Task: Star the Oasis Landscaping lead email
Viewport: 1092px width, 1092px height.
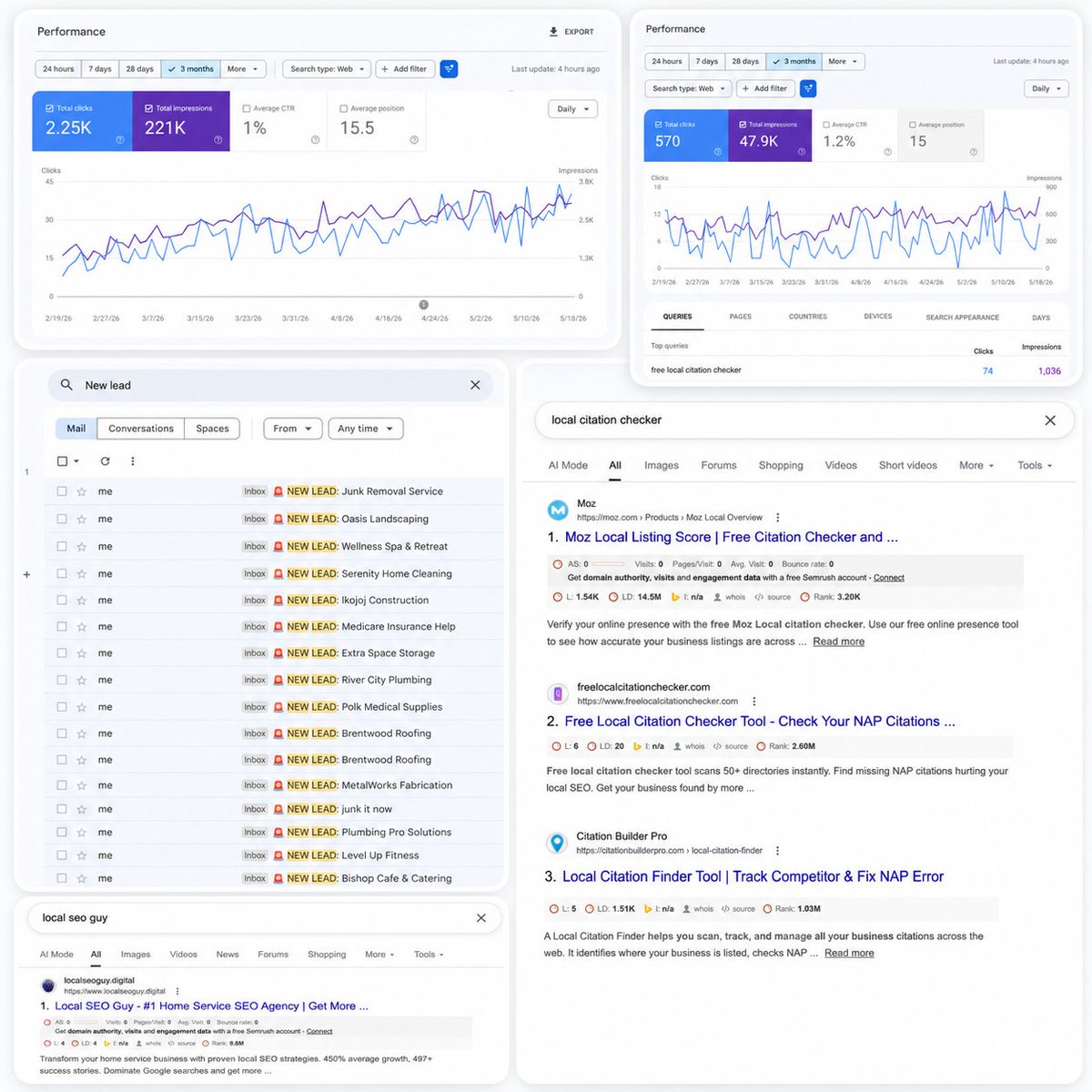Action: [x=82, y=519]
